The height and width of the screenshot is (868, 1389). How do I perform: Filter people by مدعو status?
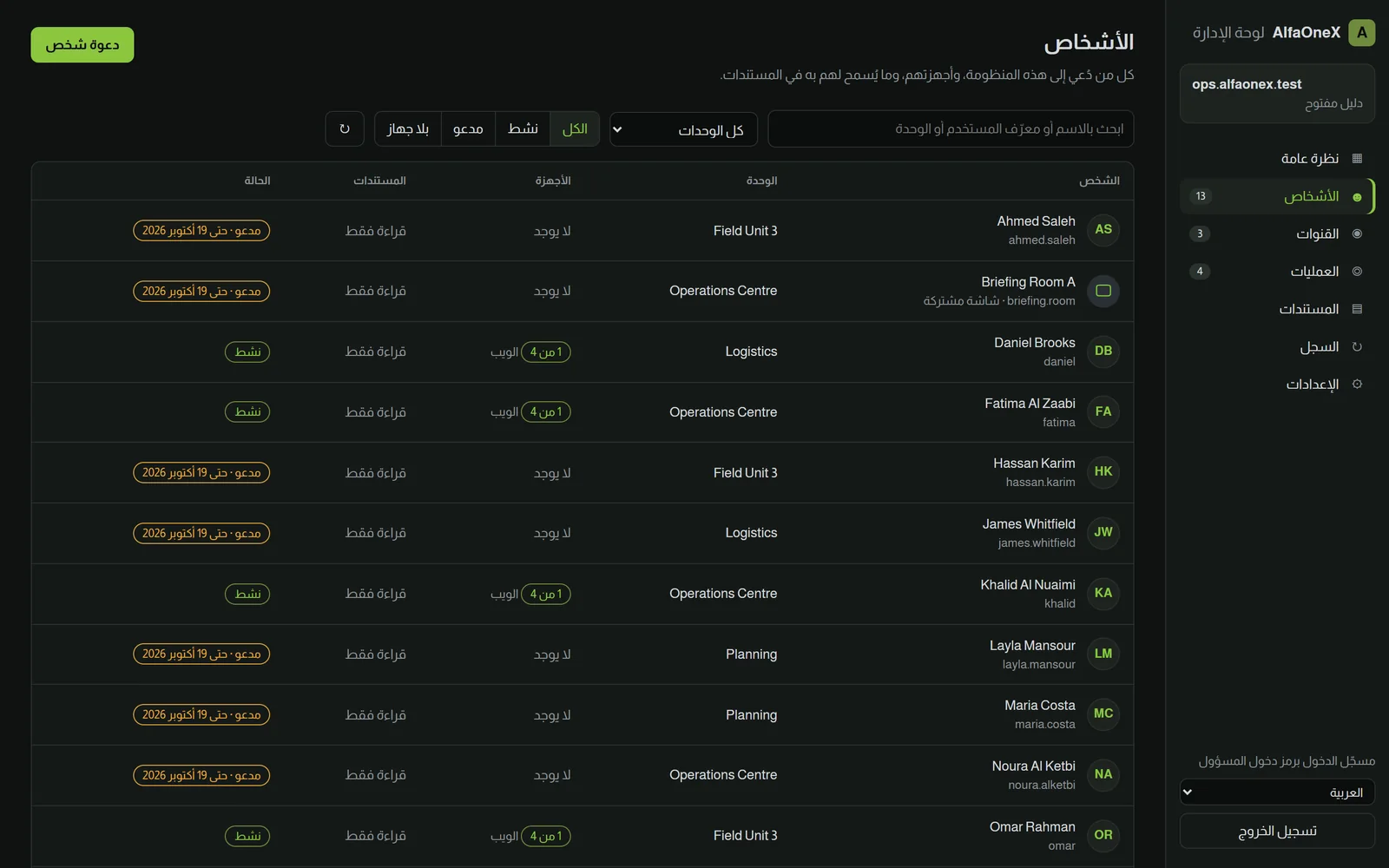click(x=468, y=128)
